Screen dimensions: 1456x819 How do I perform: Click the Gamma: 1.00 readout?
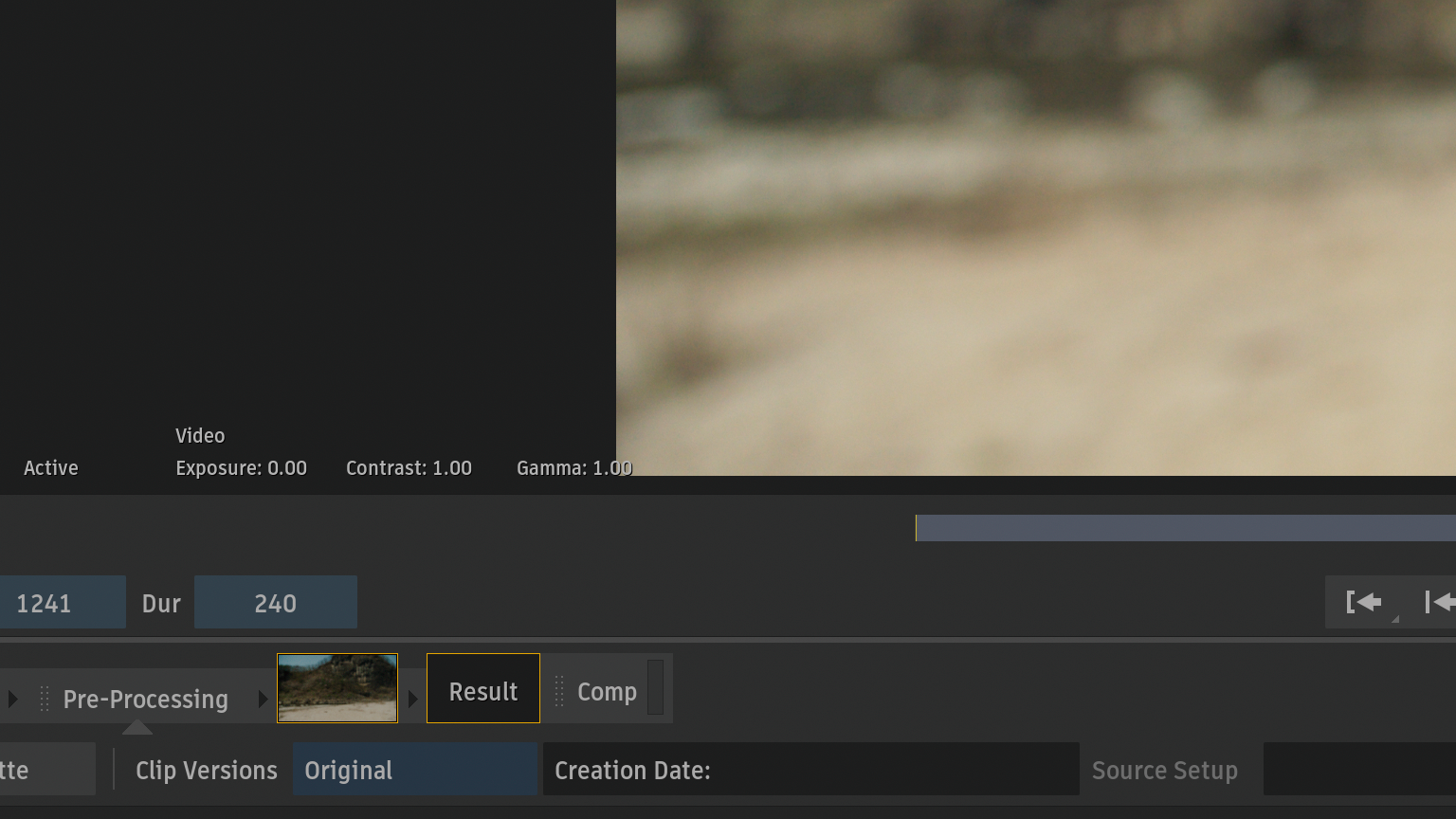[x=574, y=468]
